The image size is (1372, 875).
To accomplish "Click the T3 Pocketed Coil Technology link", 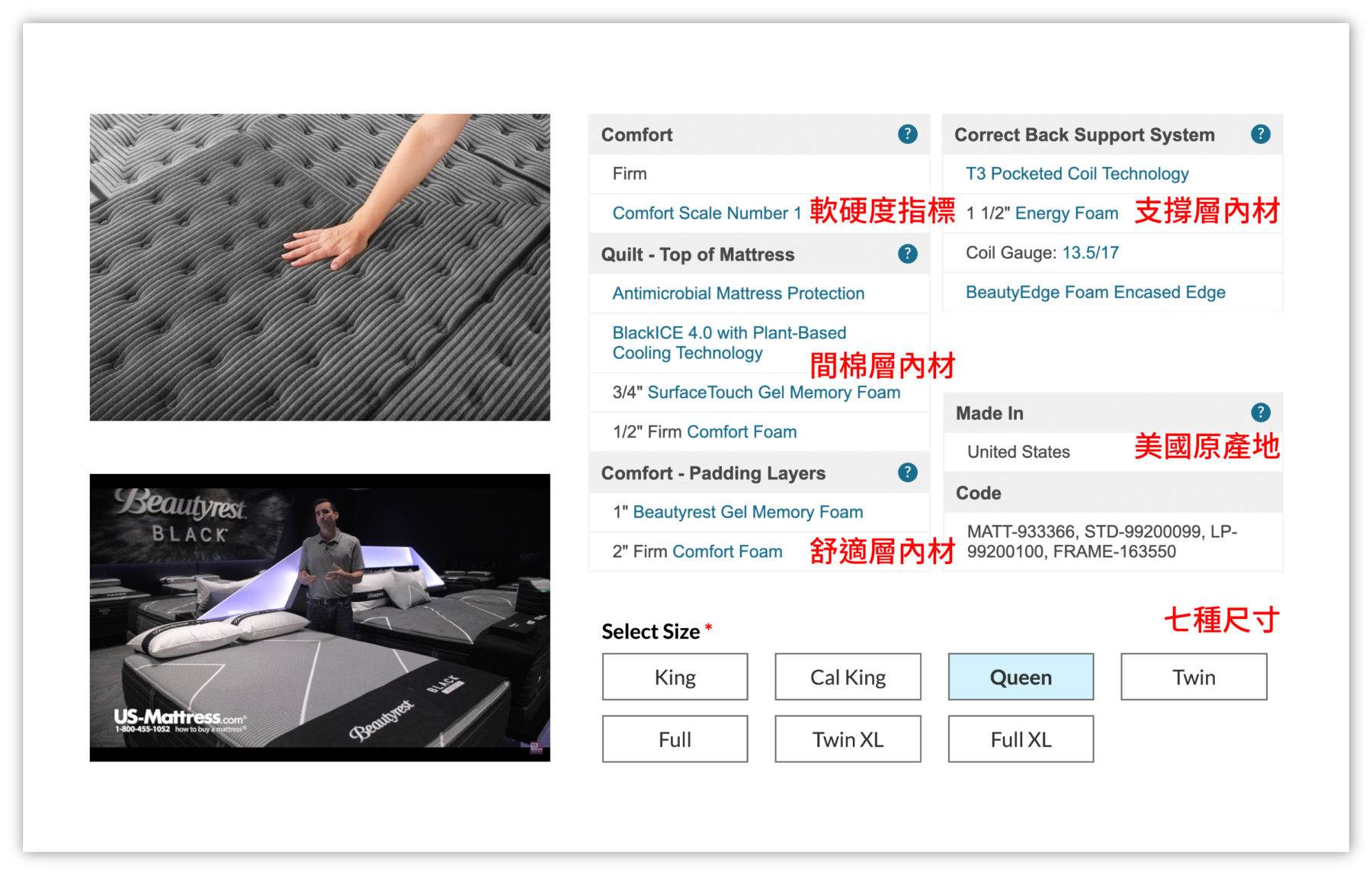I will coord(1076,174).
